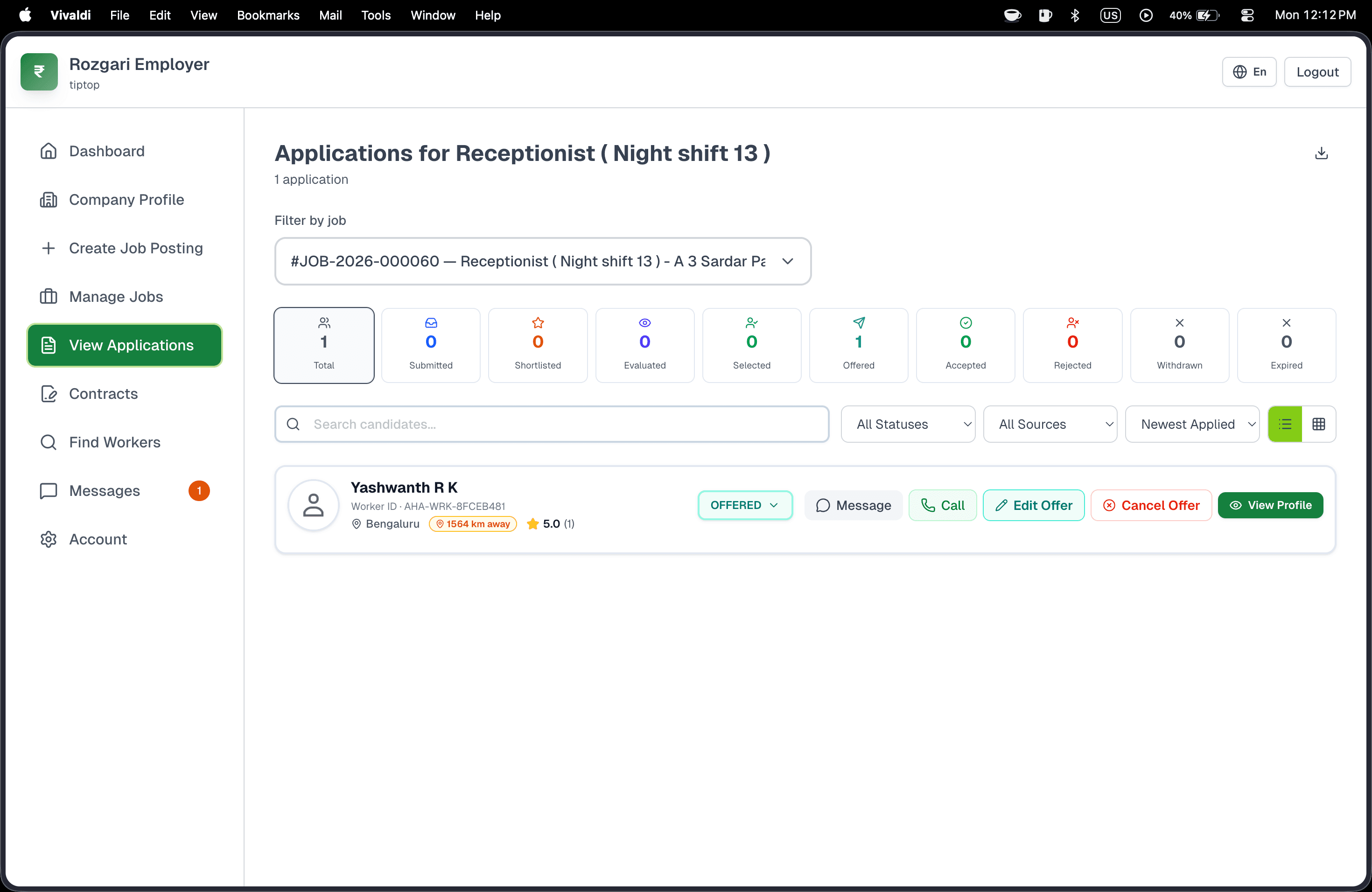Image resolution: width=1372 pixels, height=892 pixels.
Task: Open Company Profile in the sidebar
Action: pos(125,199)
